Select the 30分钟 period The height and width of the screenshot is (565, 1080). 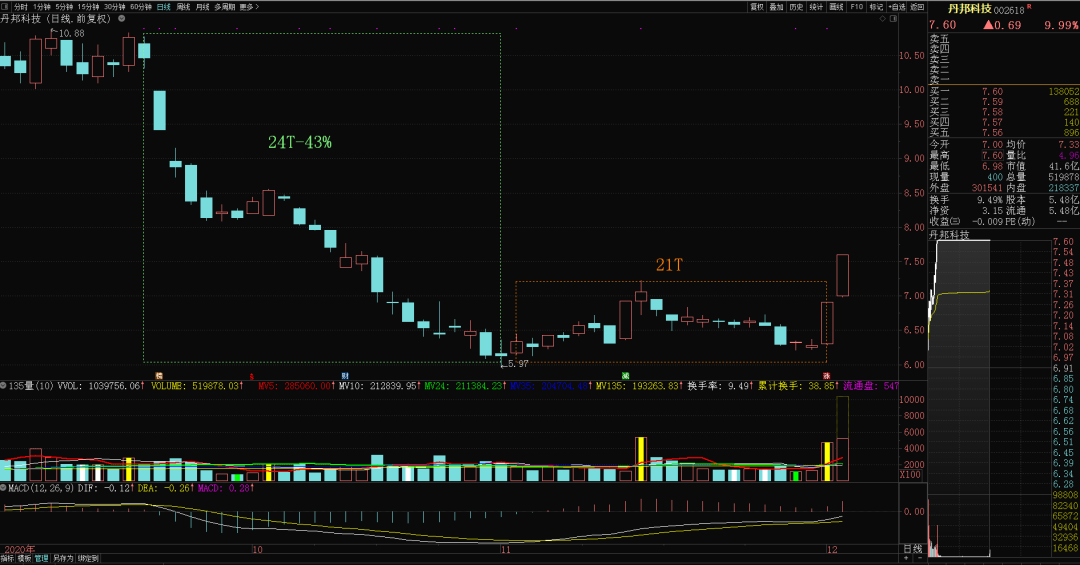[x=114, y=6]
